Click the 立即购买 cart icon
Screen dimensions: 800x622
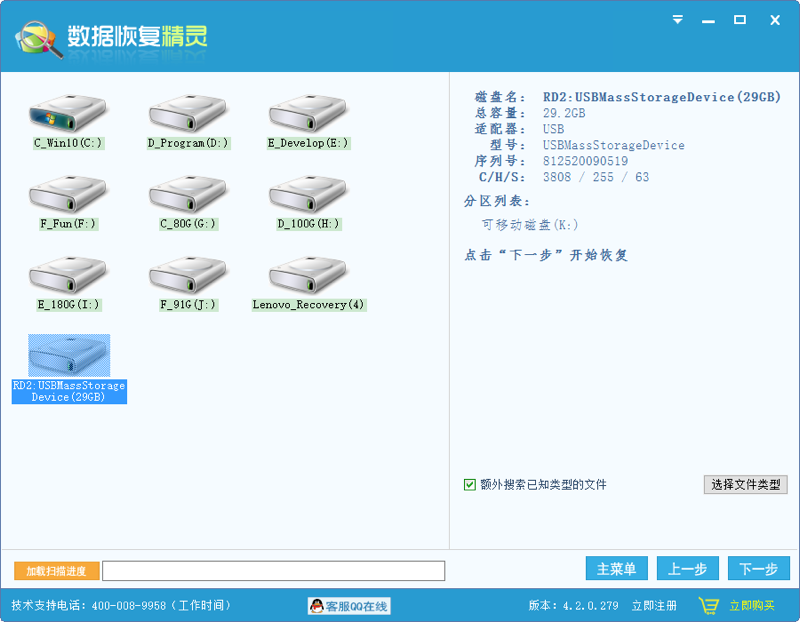709,606
